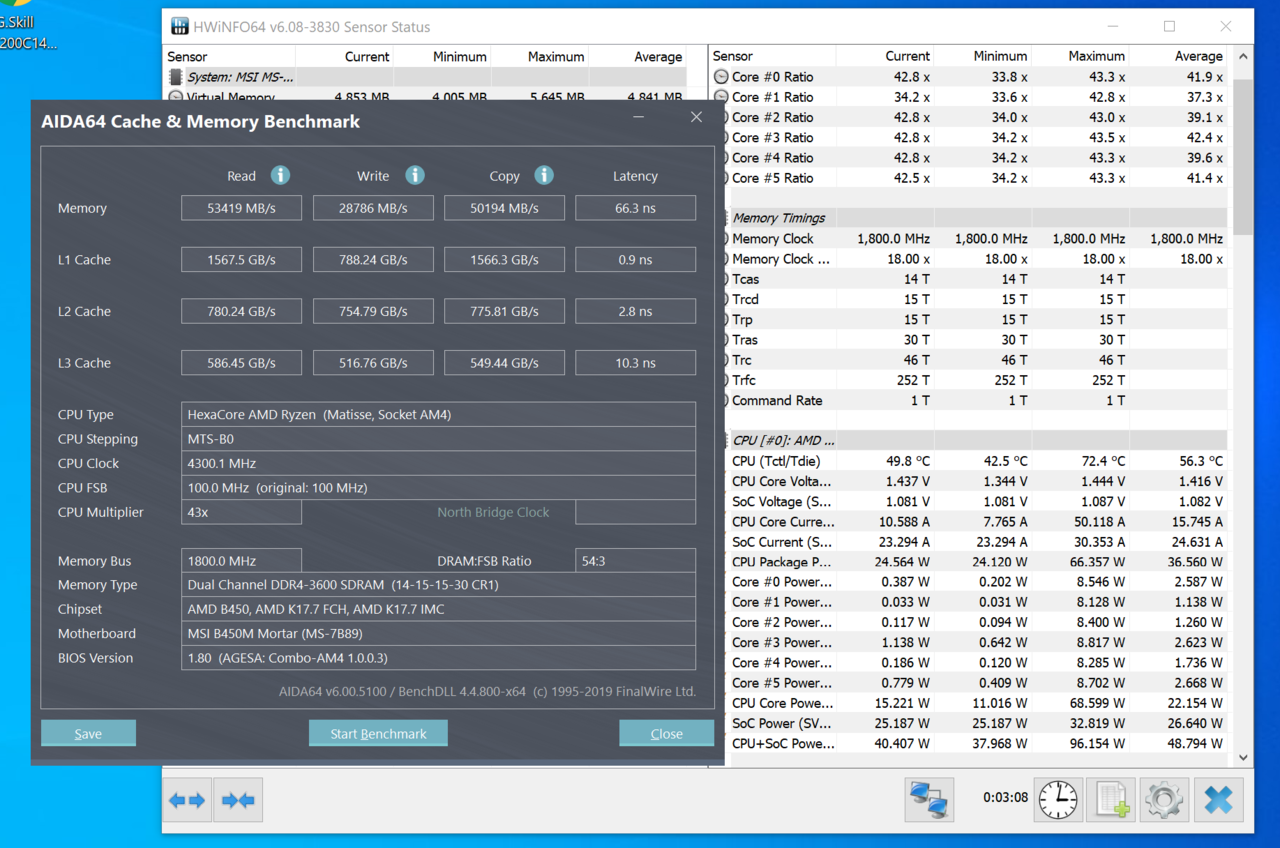This screenshot has height=848, width=1280.
Task: Click the DRAM:FSB Ratio 54:3 field
Action: pos(635,561)
